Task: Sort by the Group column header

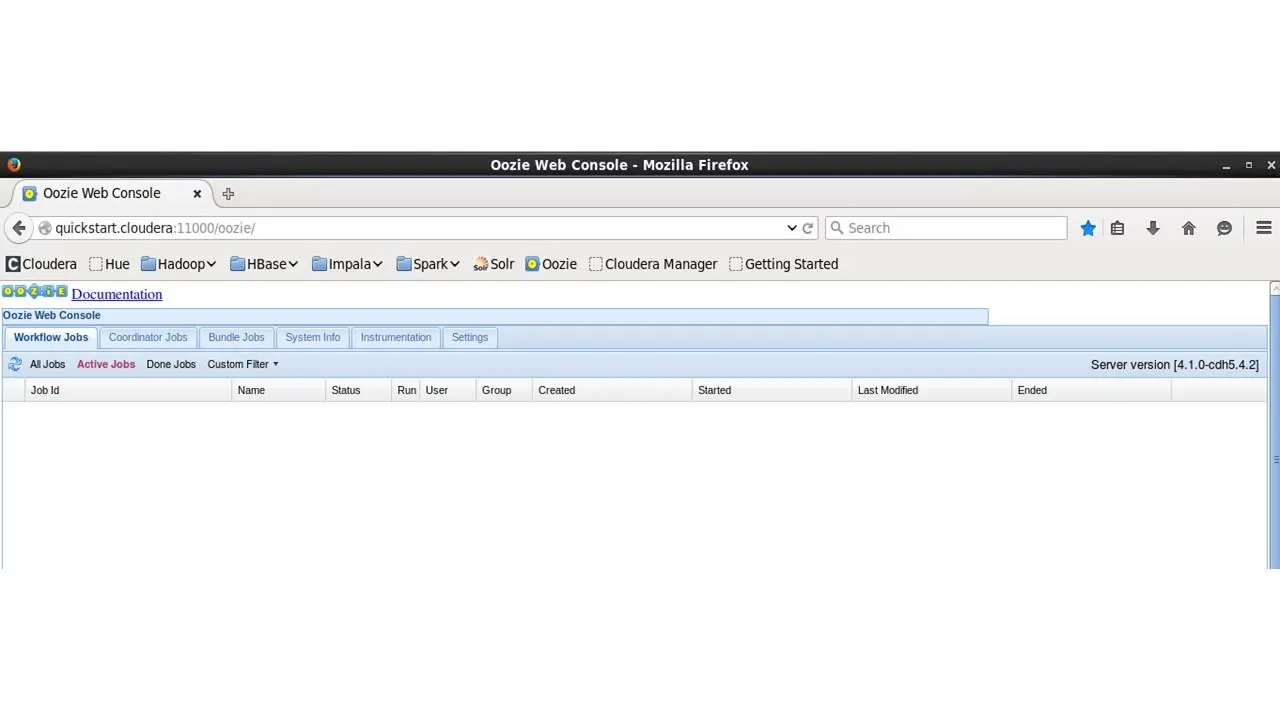Action: pyautogui.click(x=504, y=390)
